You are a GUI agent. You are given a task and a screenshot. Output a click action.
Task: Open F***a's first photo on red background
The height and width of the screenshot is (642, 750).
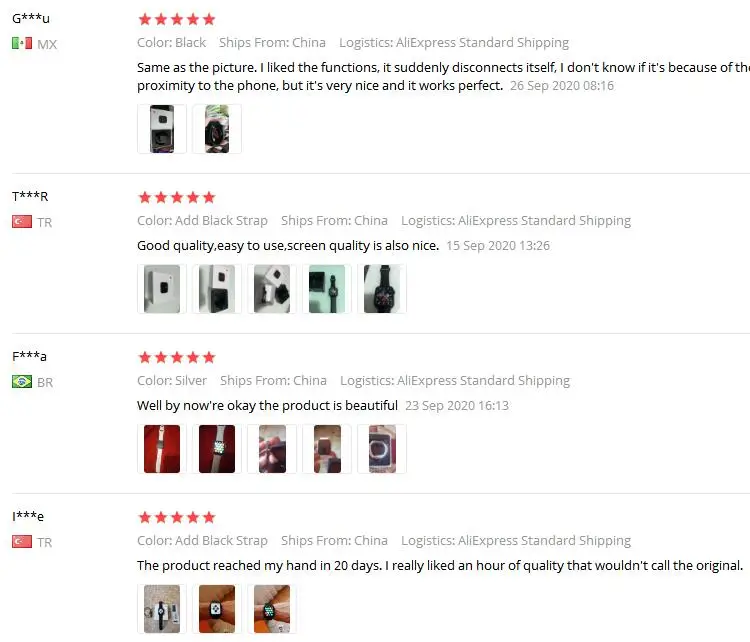(162, 449)
